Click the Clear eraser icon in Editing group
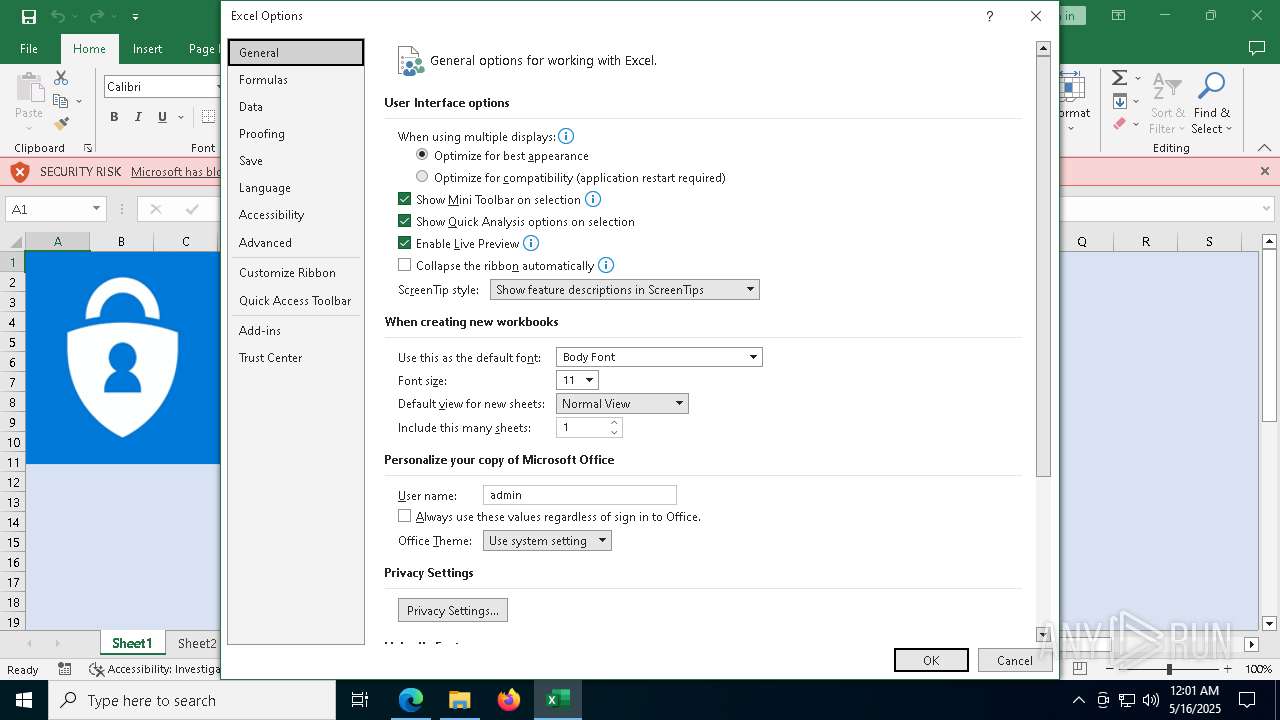1280x720 pixels. click(x=1120, y=124)
